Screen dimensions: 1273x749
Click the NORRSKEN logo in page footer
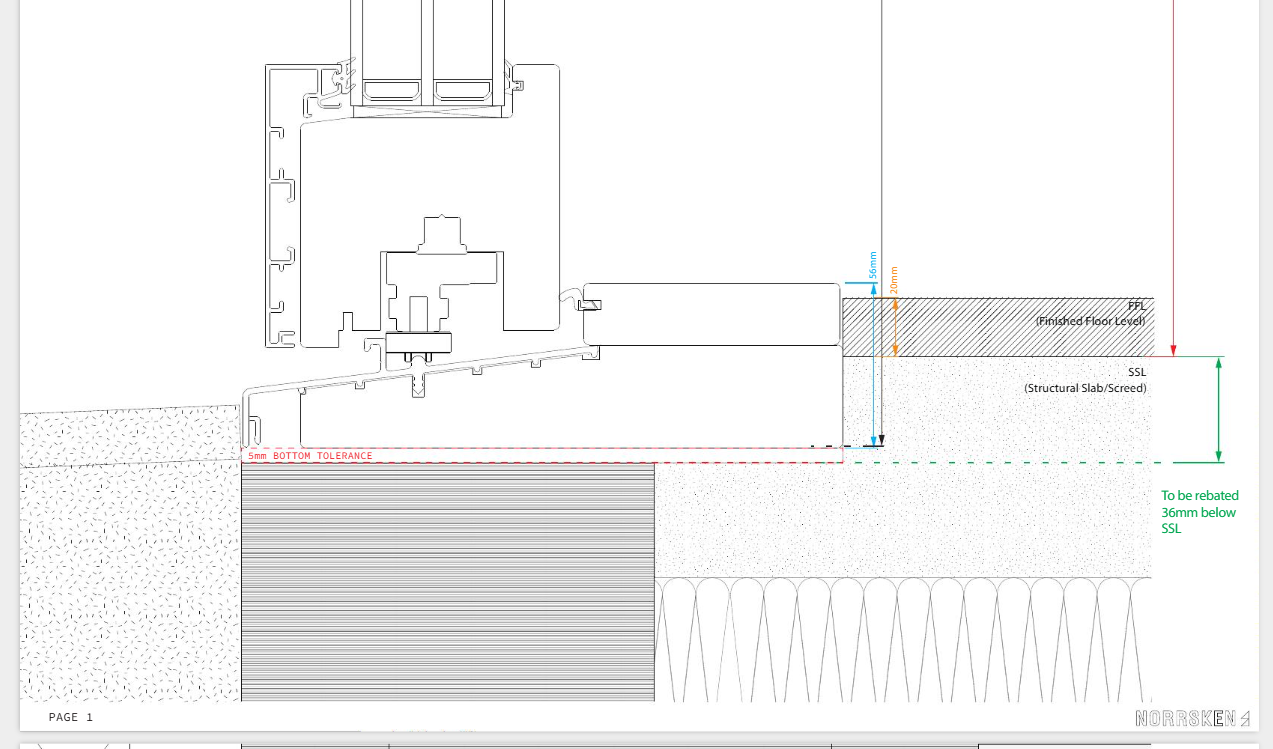(1192, 718)
